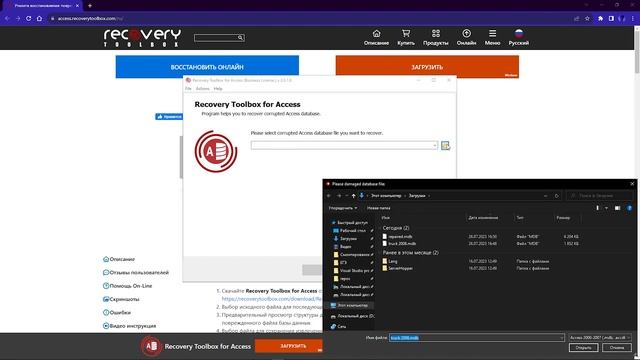Image resolution: width=640 pixels, height=360 pixels.
Task: Open the browser extensions puzzle icon
Action: pos(600,18)
